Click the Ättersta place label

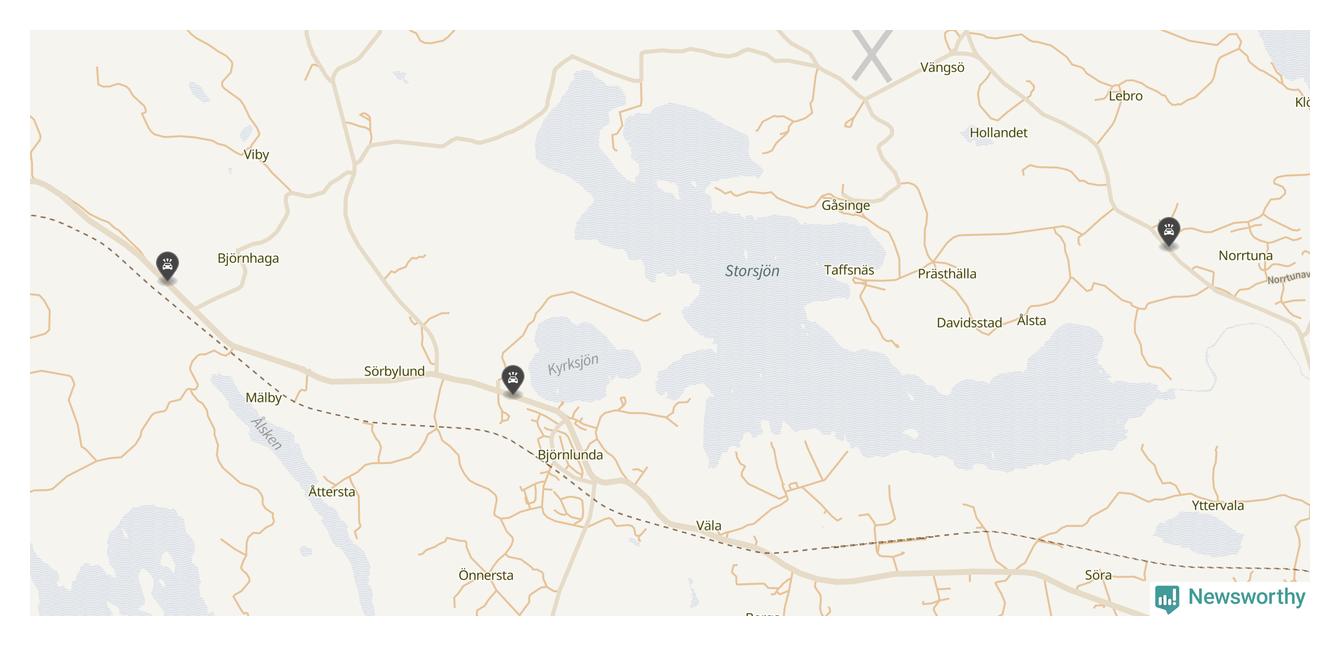click(332, 492)
